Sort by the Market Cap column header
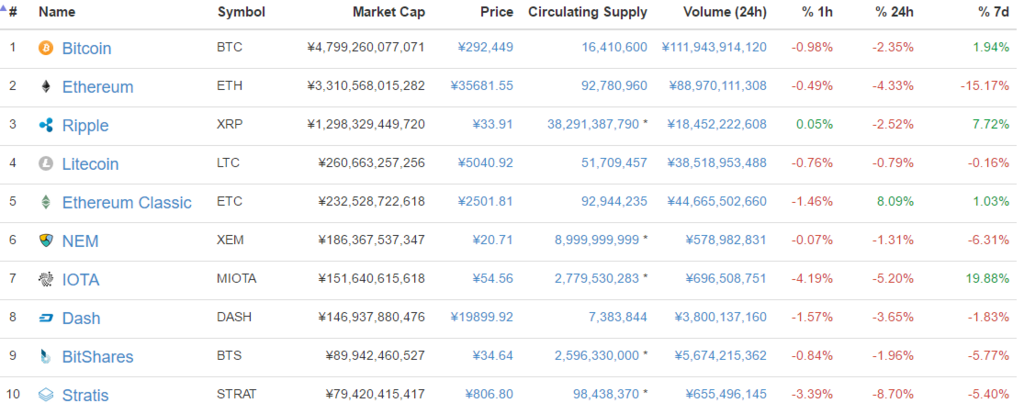This screenshot has width=1024, height=414. (389, 12)
